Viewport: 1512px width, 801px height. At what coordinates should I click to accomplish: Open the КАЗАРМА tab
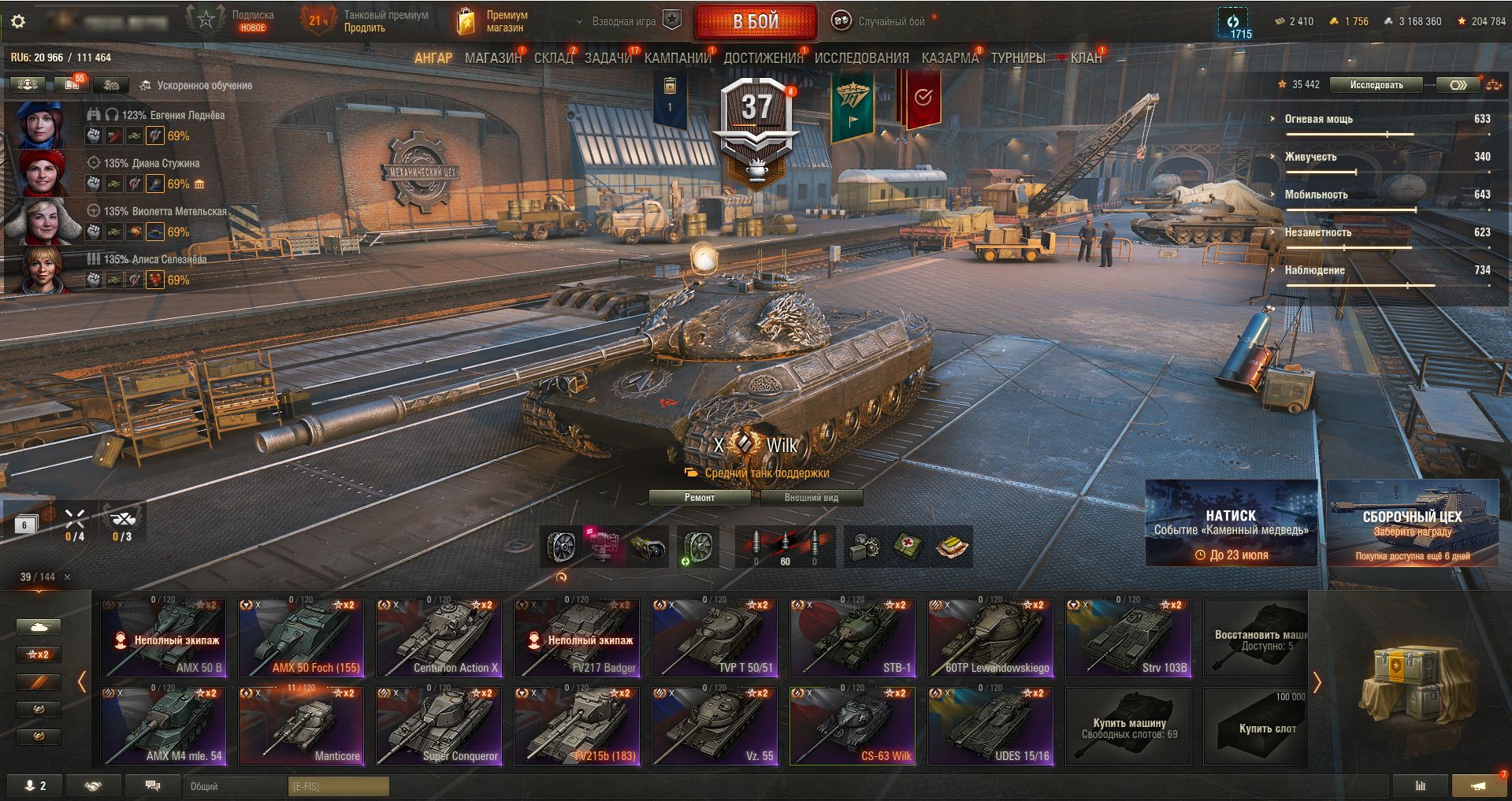pos(949,58)
